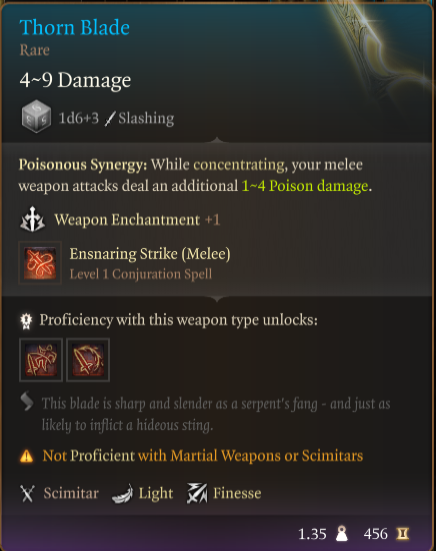
Task: Click the proficiency badge icon
Action: 26,321
